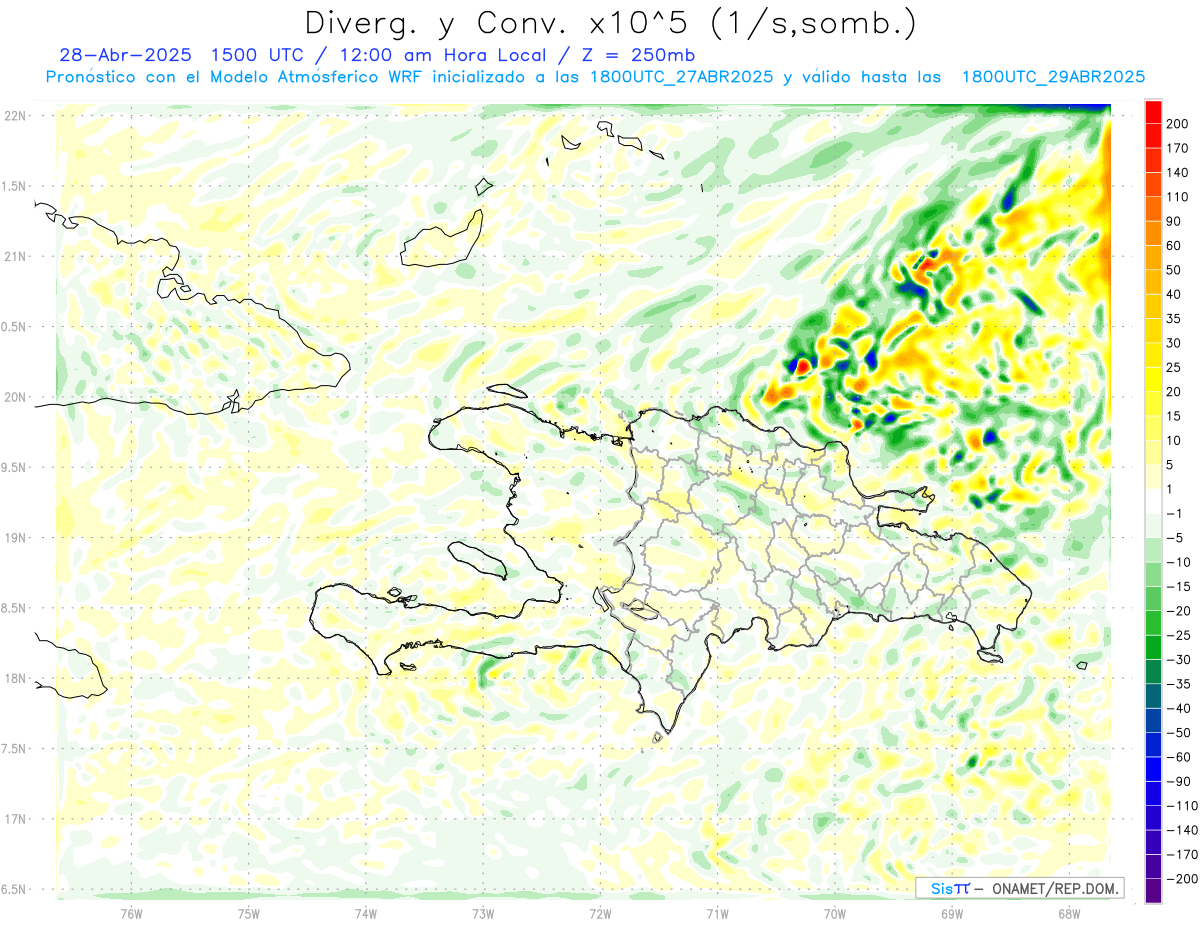1200x927 pixels.
Task: Click the 18N latitude label
Action: [14, 678]
